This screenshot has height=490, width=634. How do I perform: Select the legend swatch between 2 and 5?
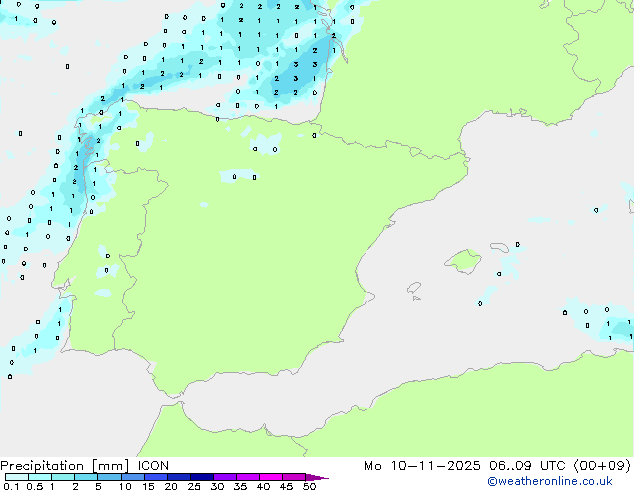coord(86,477)
